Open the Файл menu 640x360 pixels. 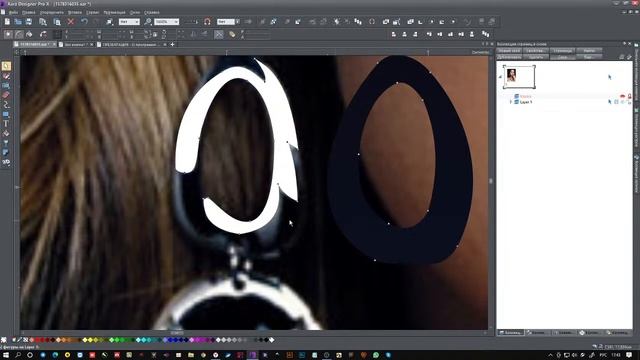(13, 13)
